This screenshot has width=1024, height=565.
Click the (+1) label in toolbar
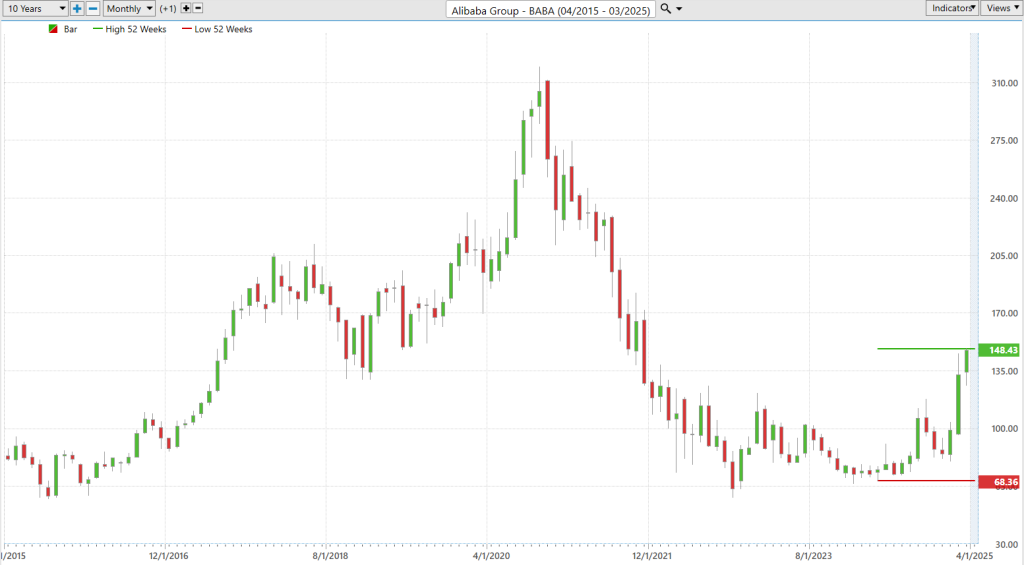point(168,8)
